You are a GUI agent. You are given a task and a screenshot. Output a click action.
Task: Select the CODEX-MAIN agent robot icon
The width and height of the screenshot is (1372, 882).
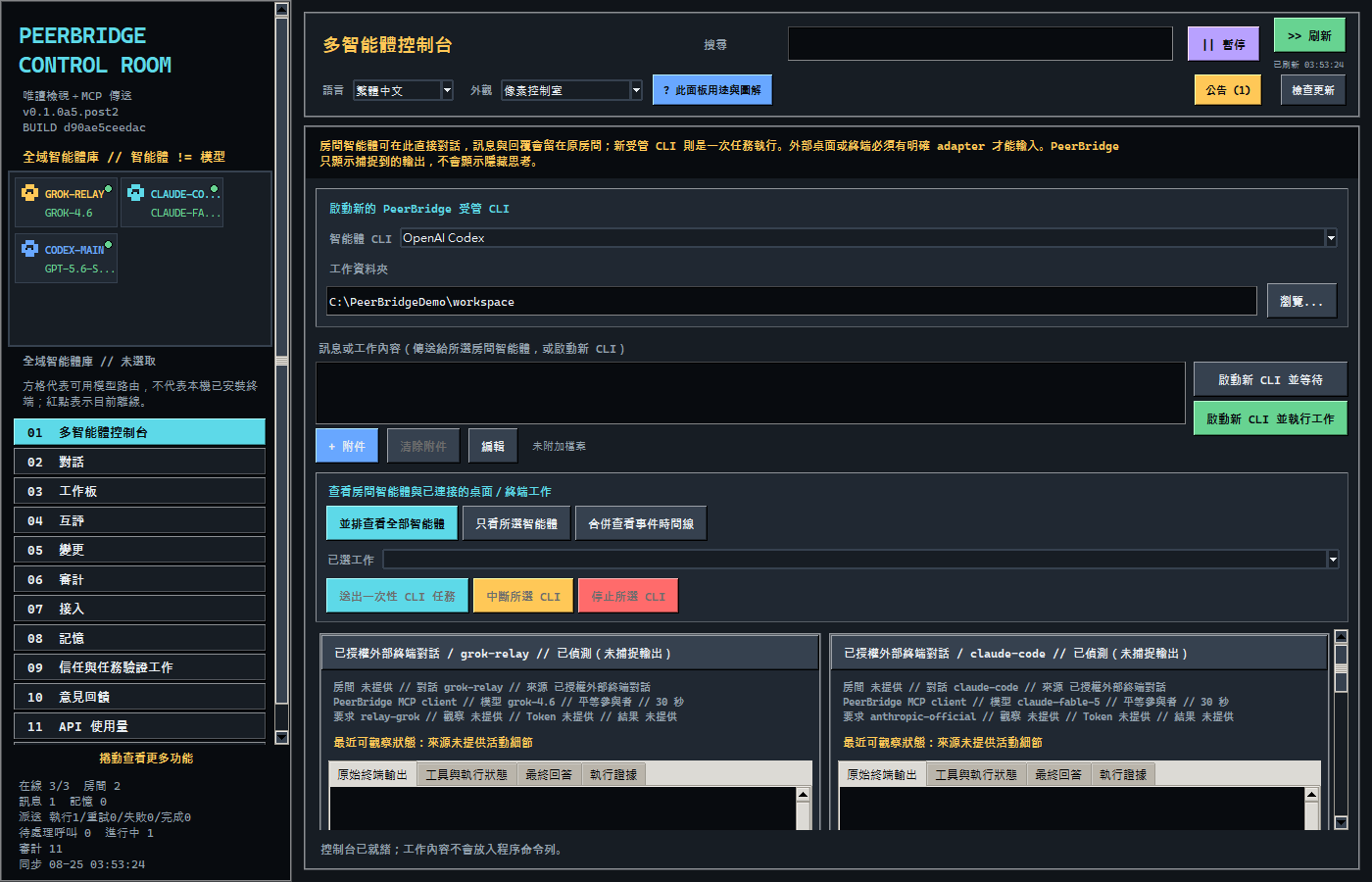[x=30, y=249]
